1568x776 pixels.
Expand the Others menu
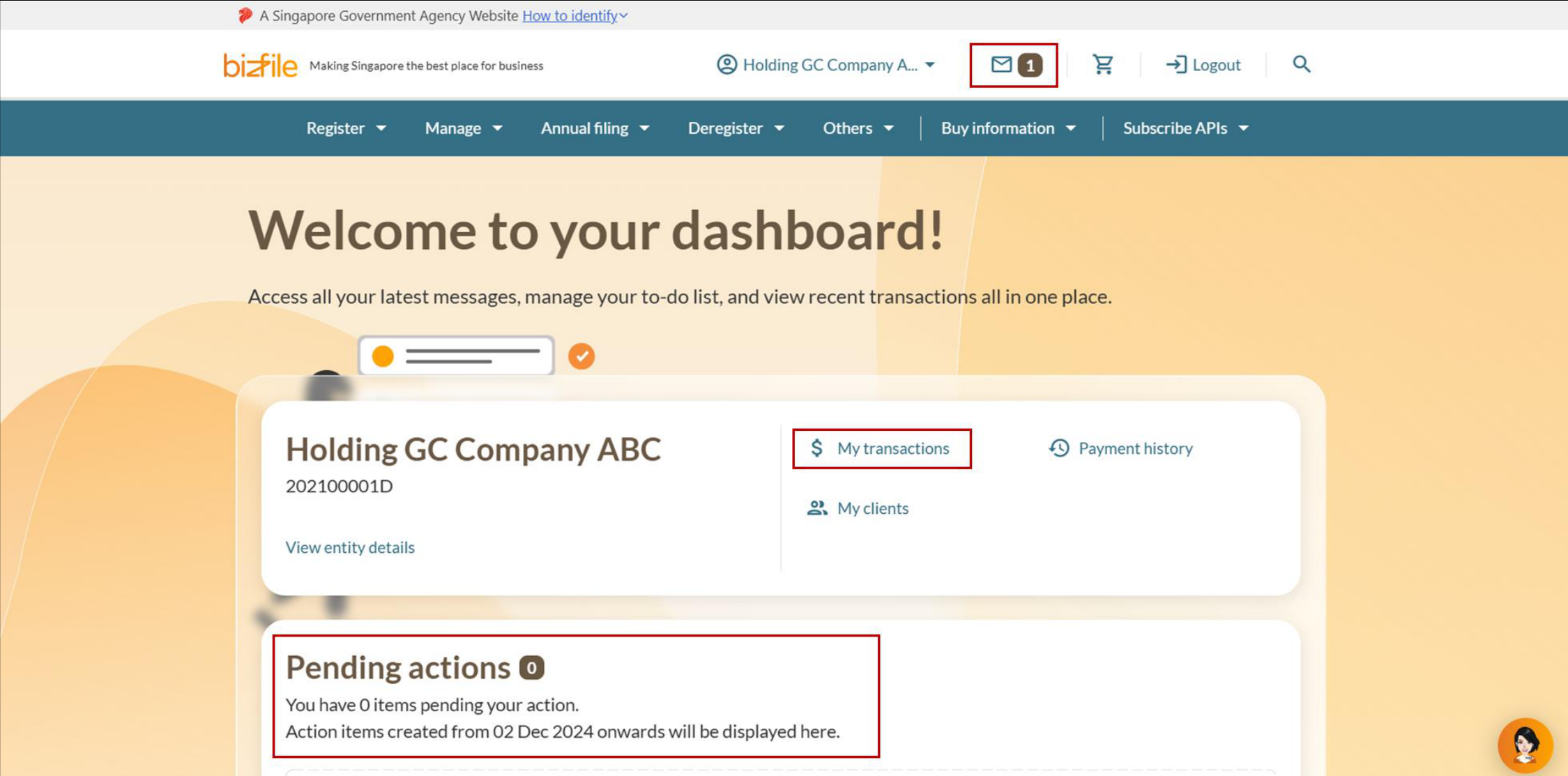(858, 128)
